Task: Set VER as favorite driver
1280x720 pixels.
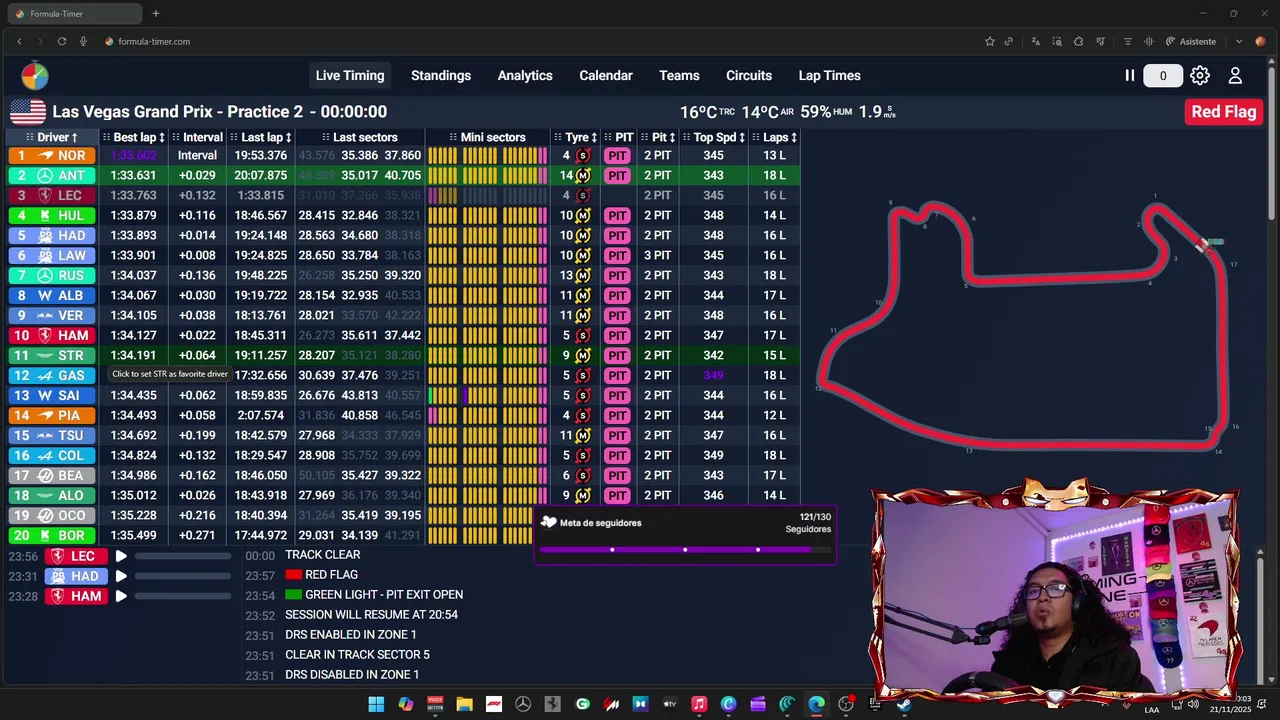Action: tap(53, 315)
